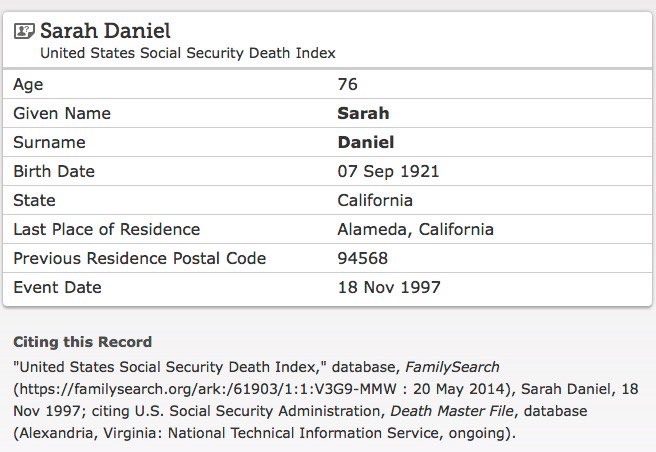This screenshot has width=656, height=452.
Task: Open the Sarah Daniel record title
Action: [105, 31]
